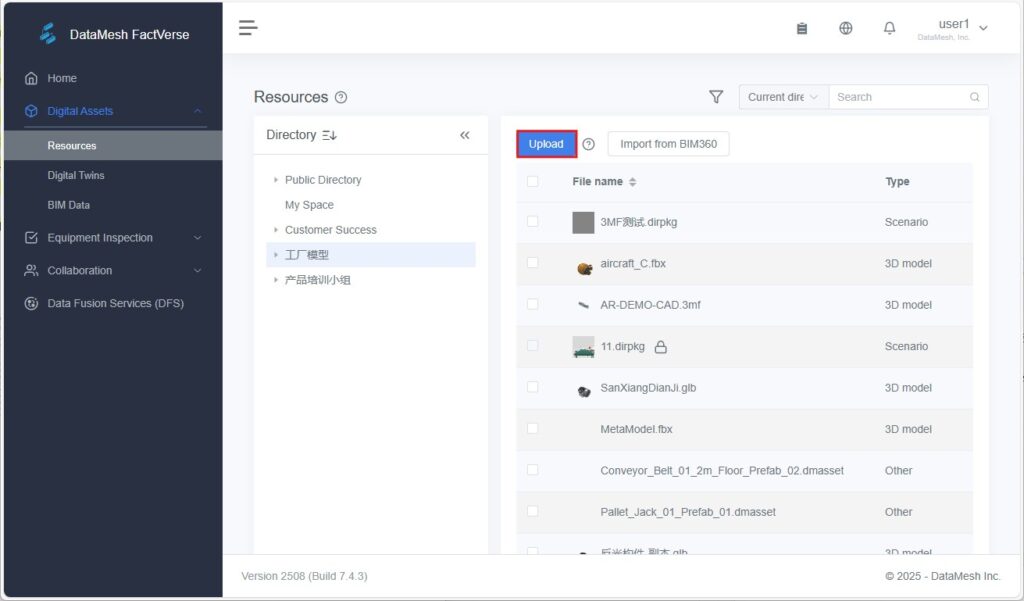The height and width of the screenshot is (601, 1024).
Task: Click the help icon beside Resources title
Action: [x=341, y=97]
